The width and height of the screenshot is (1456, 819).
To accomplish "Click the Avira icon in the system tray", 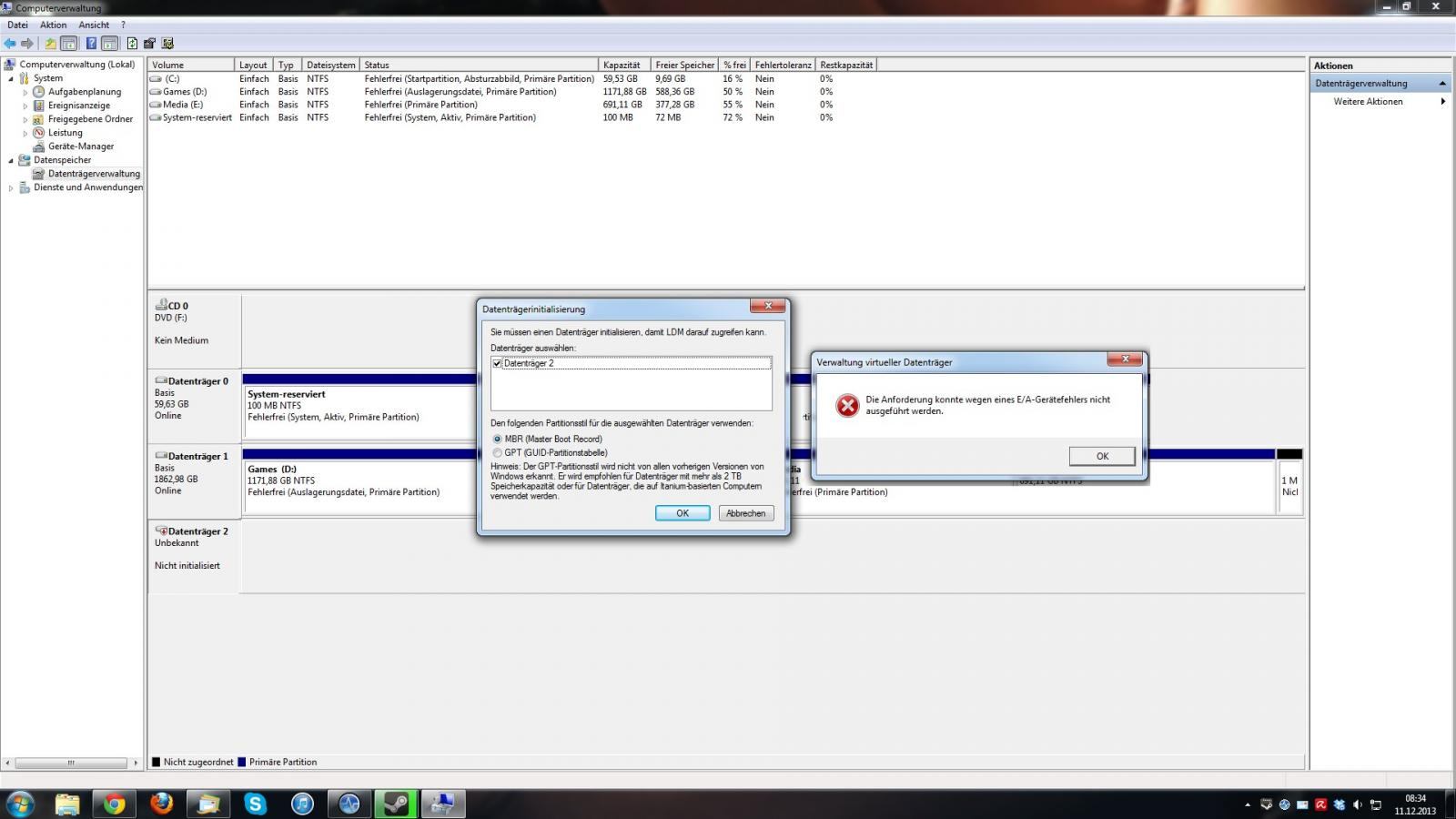I will point(1320,804).
